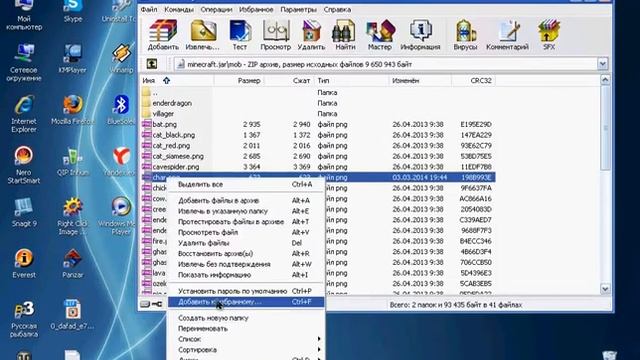
Task: Click the Тест toolbar icon
Action: pyautogui.click(x=240, y=35)
